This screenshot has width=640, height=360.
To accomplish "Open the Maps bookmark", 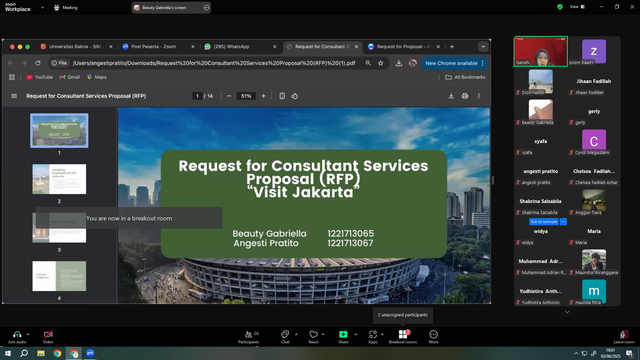I will pyautogui.click(x=97, y=77).
